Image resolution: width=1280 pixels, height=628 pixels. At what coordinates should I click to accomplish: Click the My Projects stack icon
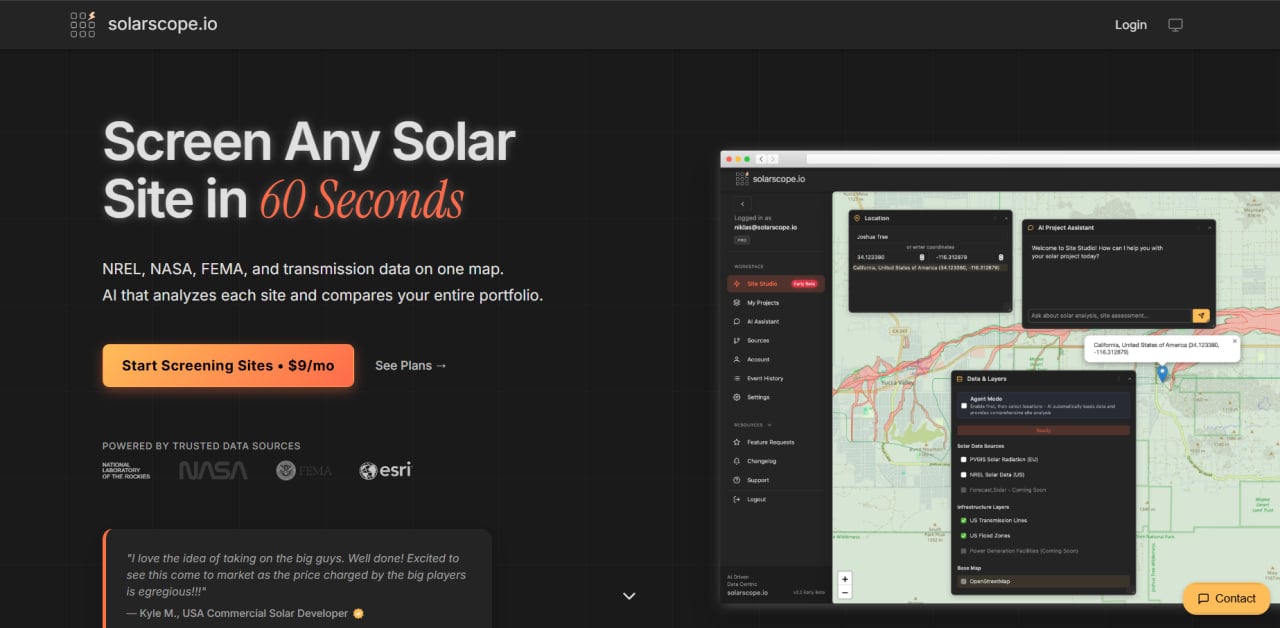[737, 303]
